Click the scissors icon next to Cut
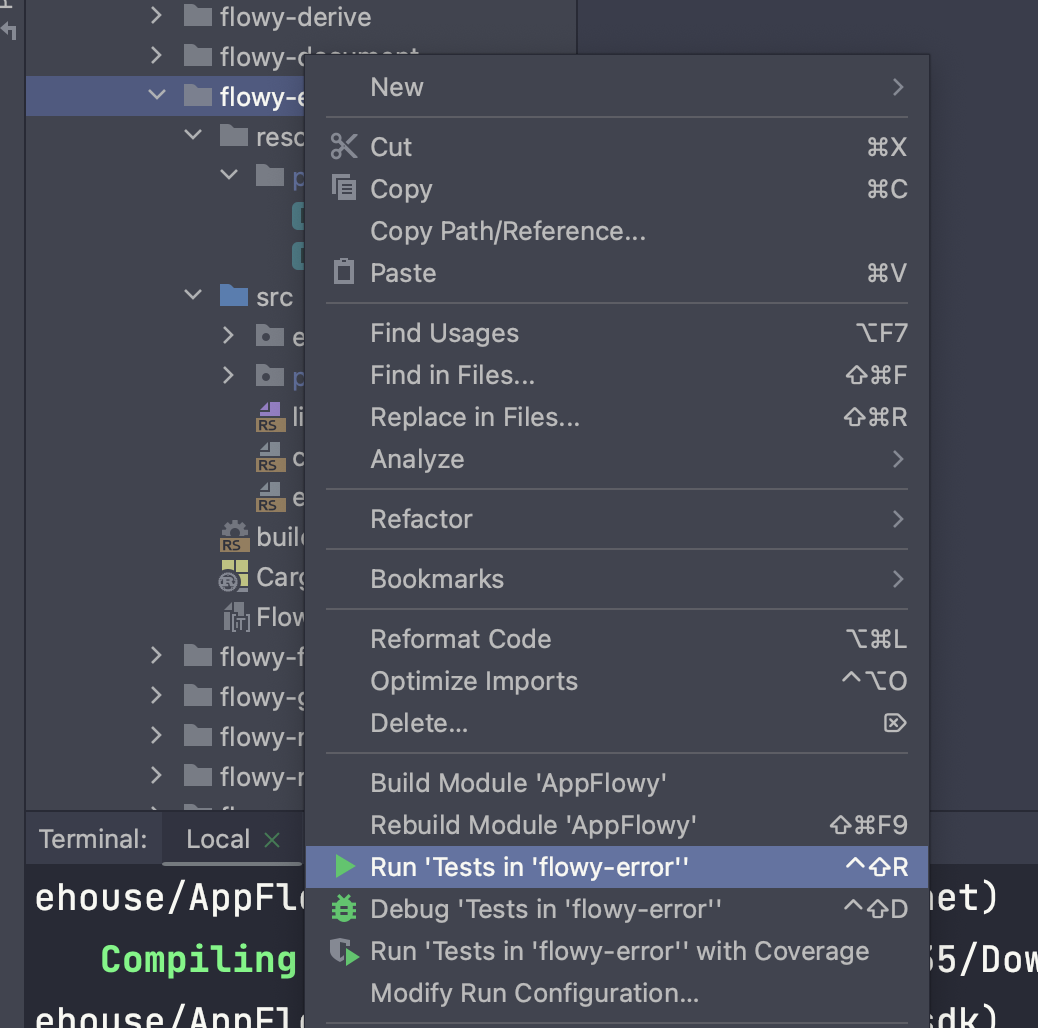Image resolution: width=1038 pixels, height=1028 pixels. click(x=343, y=146)
